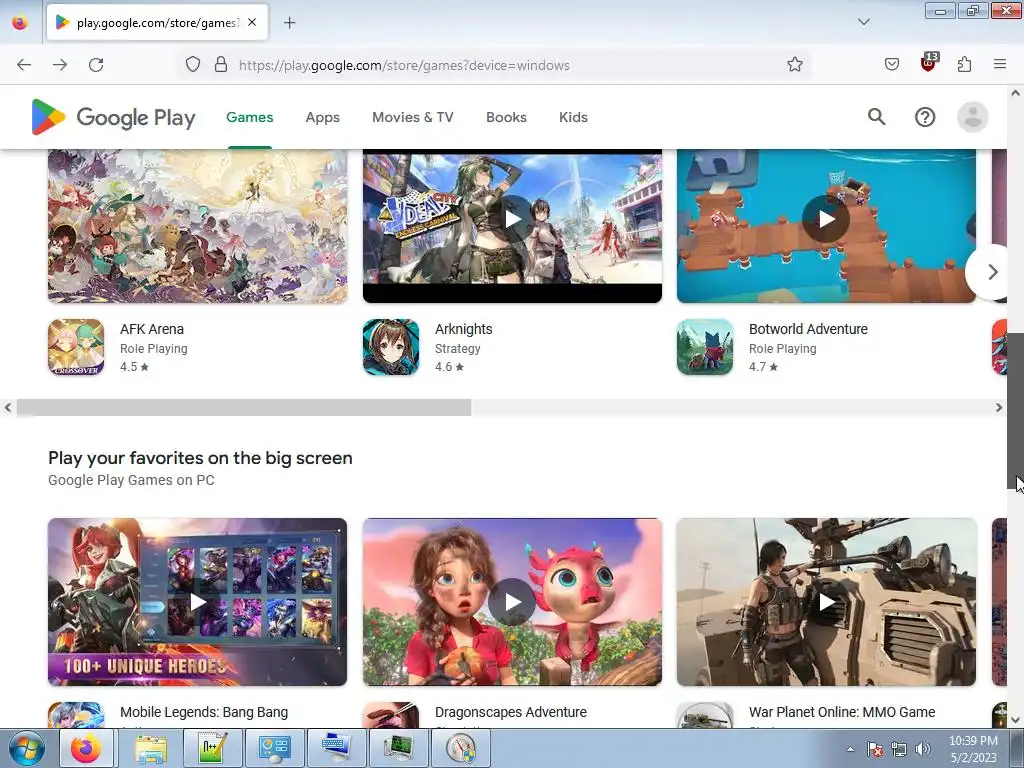Open a new tab with the plus button

point(289,23)
